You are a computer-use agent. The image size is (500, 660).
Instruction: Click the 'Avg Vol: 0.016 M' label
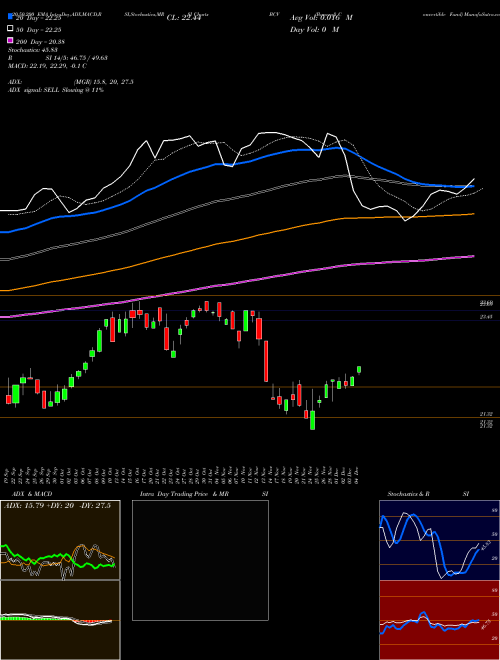(321, 18)
